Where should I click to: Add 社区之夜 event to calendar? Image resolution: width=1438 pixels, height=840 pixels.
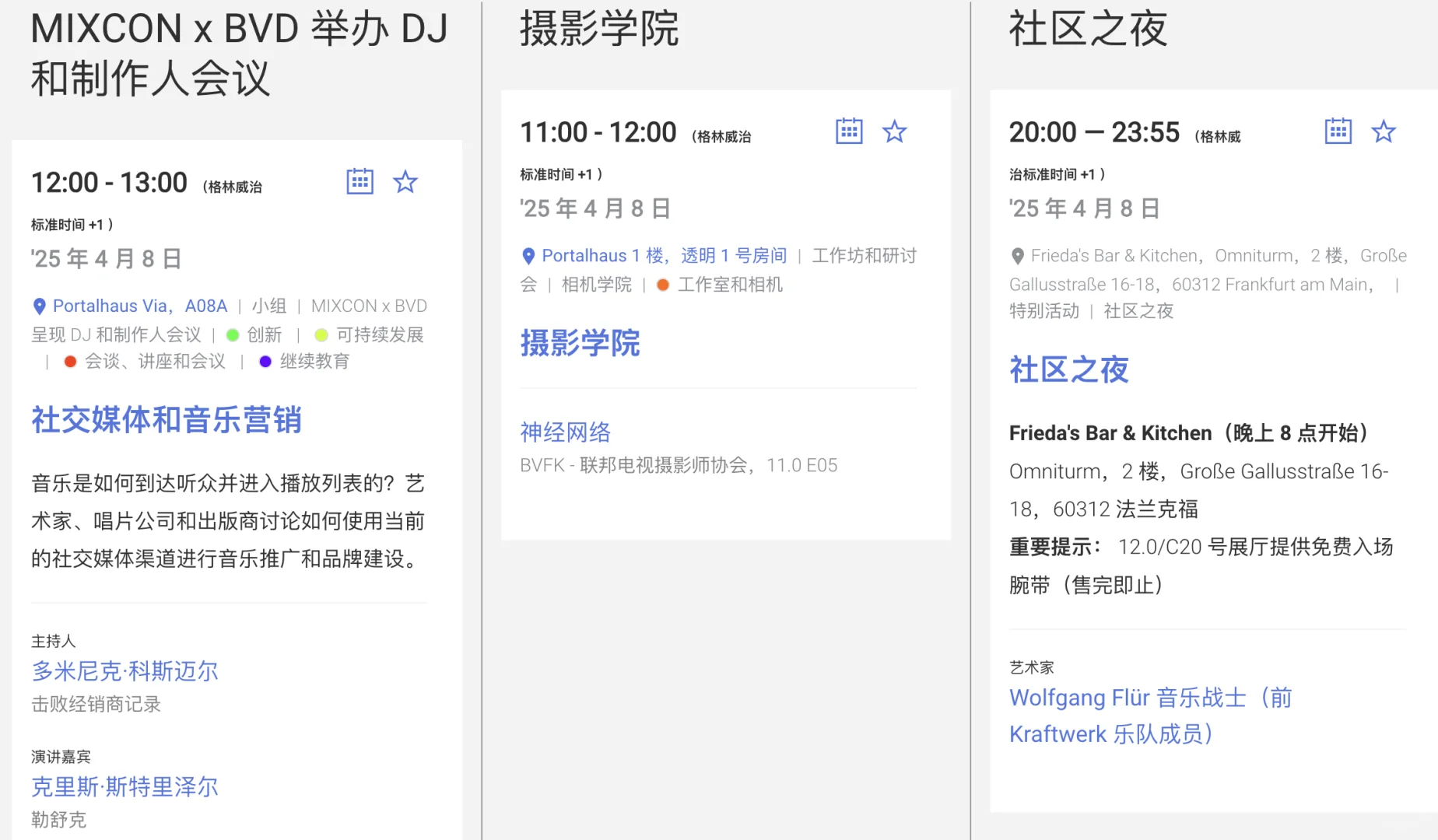point(1338,131)
